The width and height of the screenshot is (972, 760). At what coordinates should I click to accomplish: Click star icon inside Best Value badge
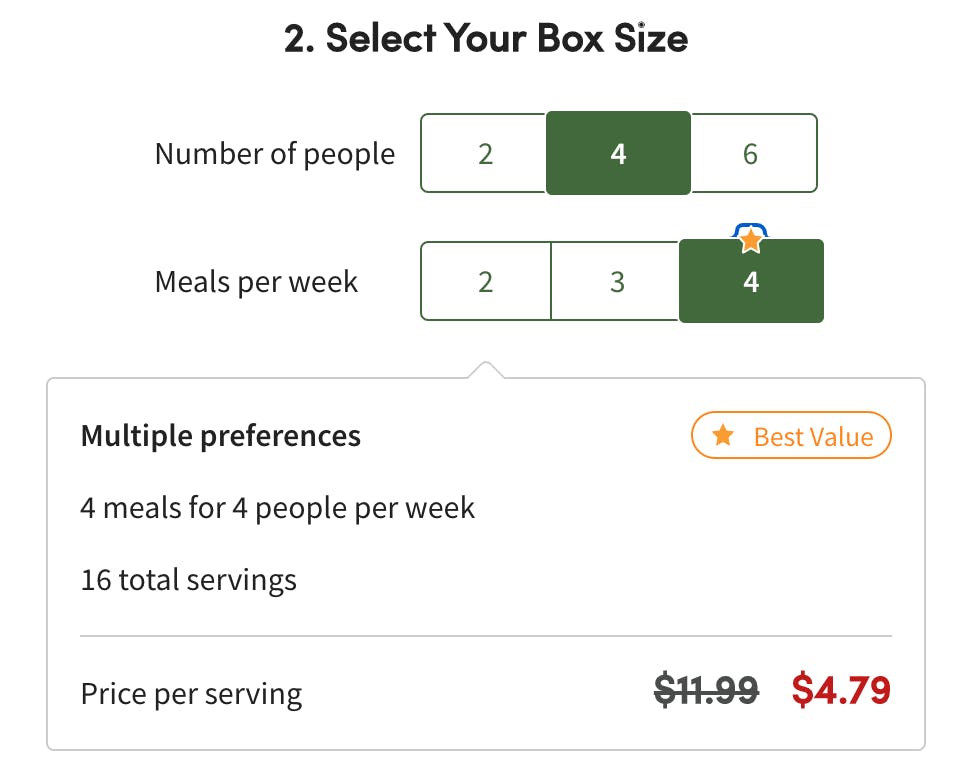pos(723,435)
